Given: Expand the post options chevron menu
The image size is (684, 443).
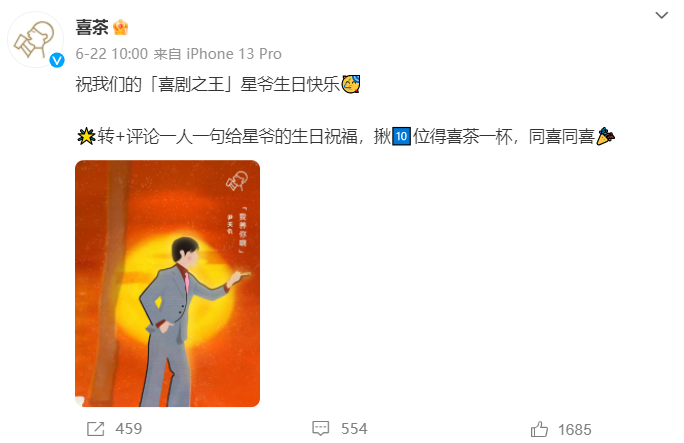Looking at the screenshot, I should coord(662,15).
